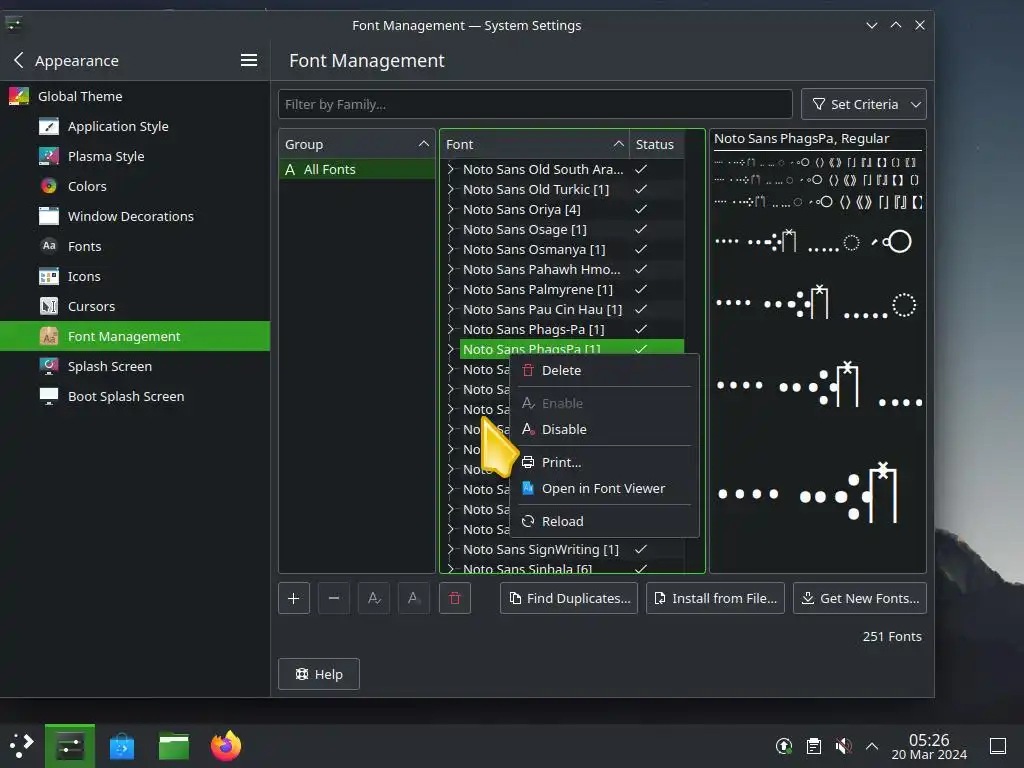Viewport: 1024px width, 768px height.
Task: Click the minus button to remove a group
Action: 334,598
